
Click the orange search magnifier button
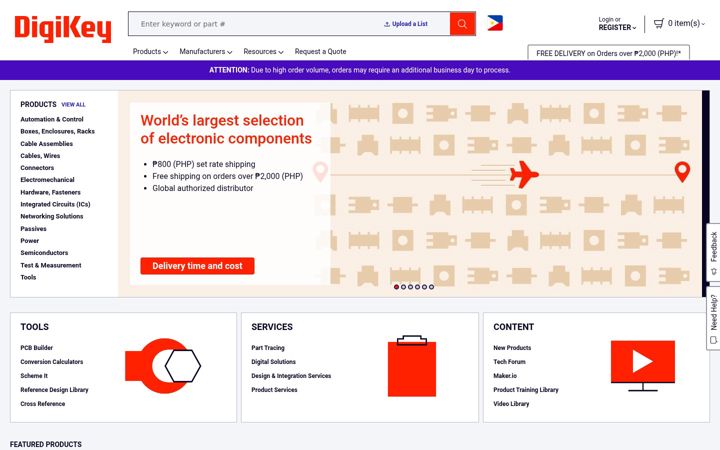pos(462,24)
